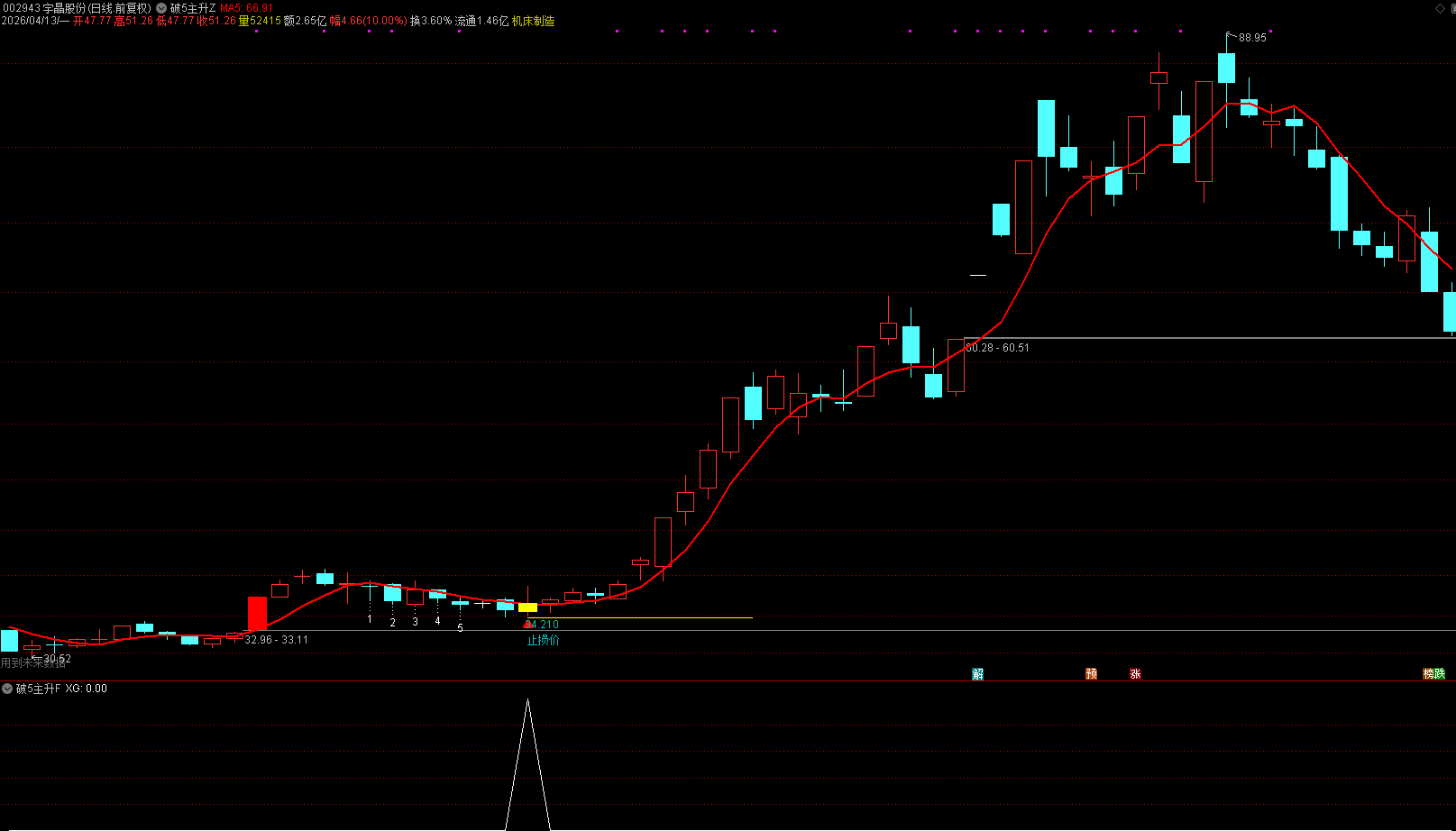
Task: Expand the 破5主升F sub-indicator dropdown
Action: pos(7,689)
